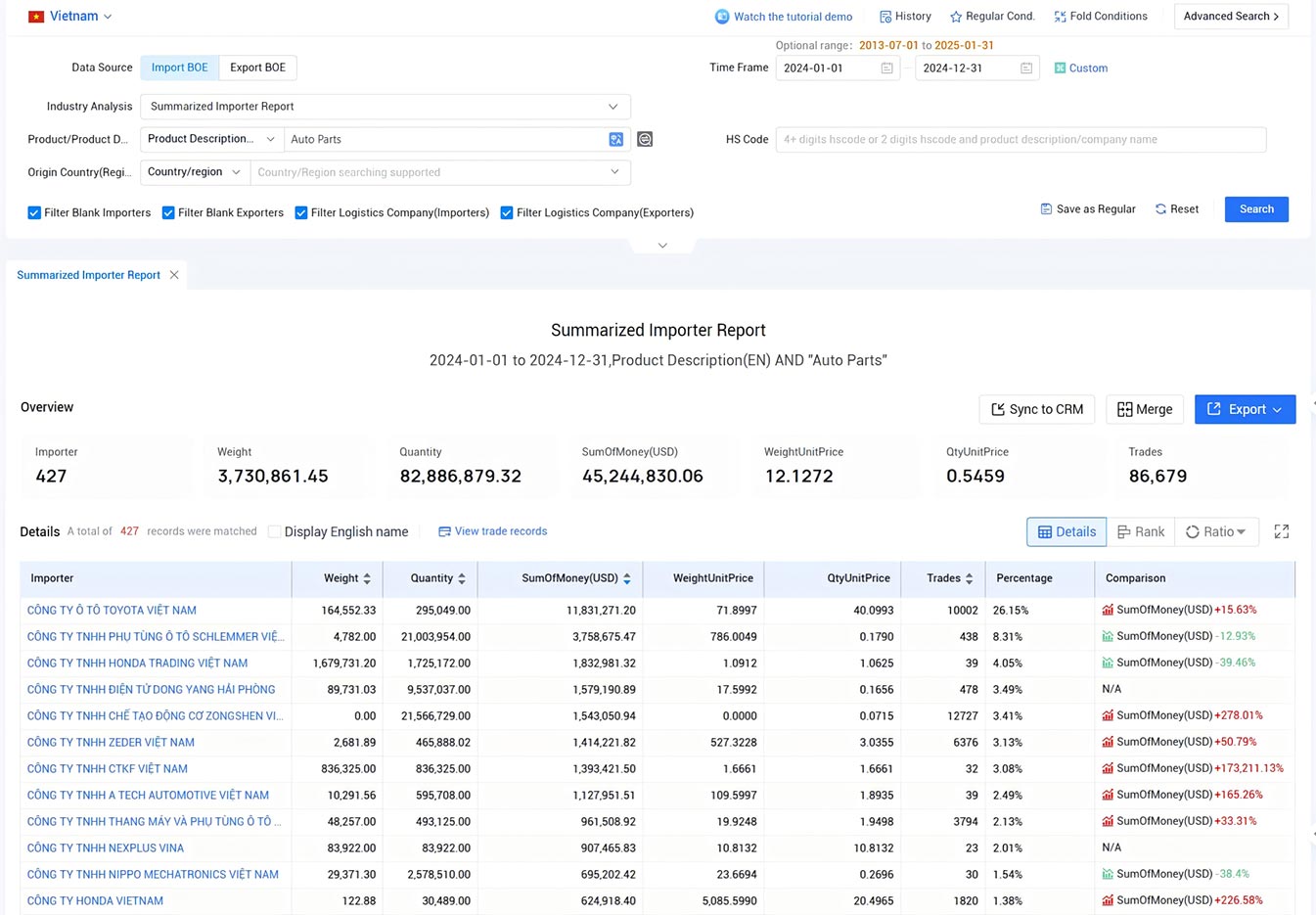Switch to Details view
Viewport: 1316px width, 915px height.
coord(1066,532)
